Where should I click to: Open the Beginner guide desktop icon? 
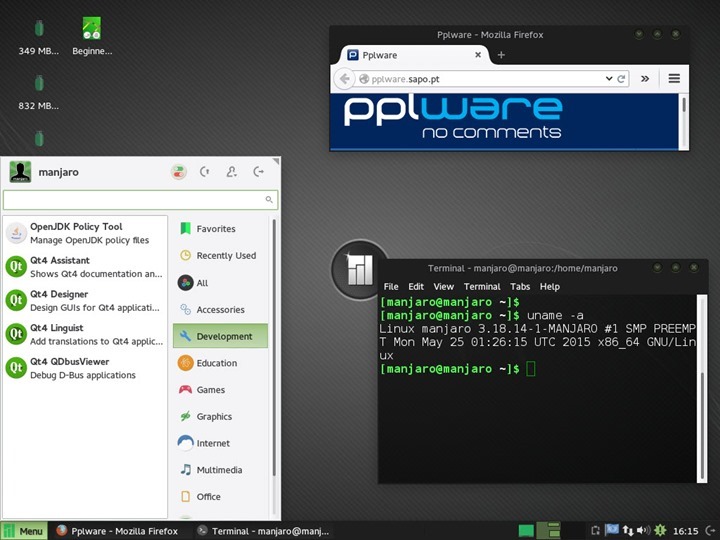point(92,38)
